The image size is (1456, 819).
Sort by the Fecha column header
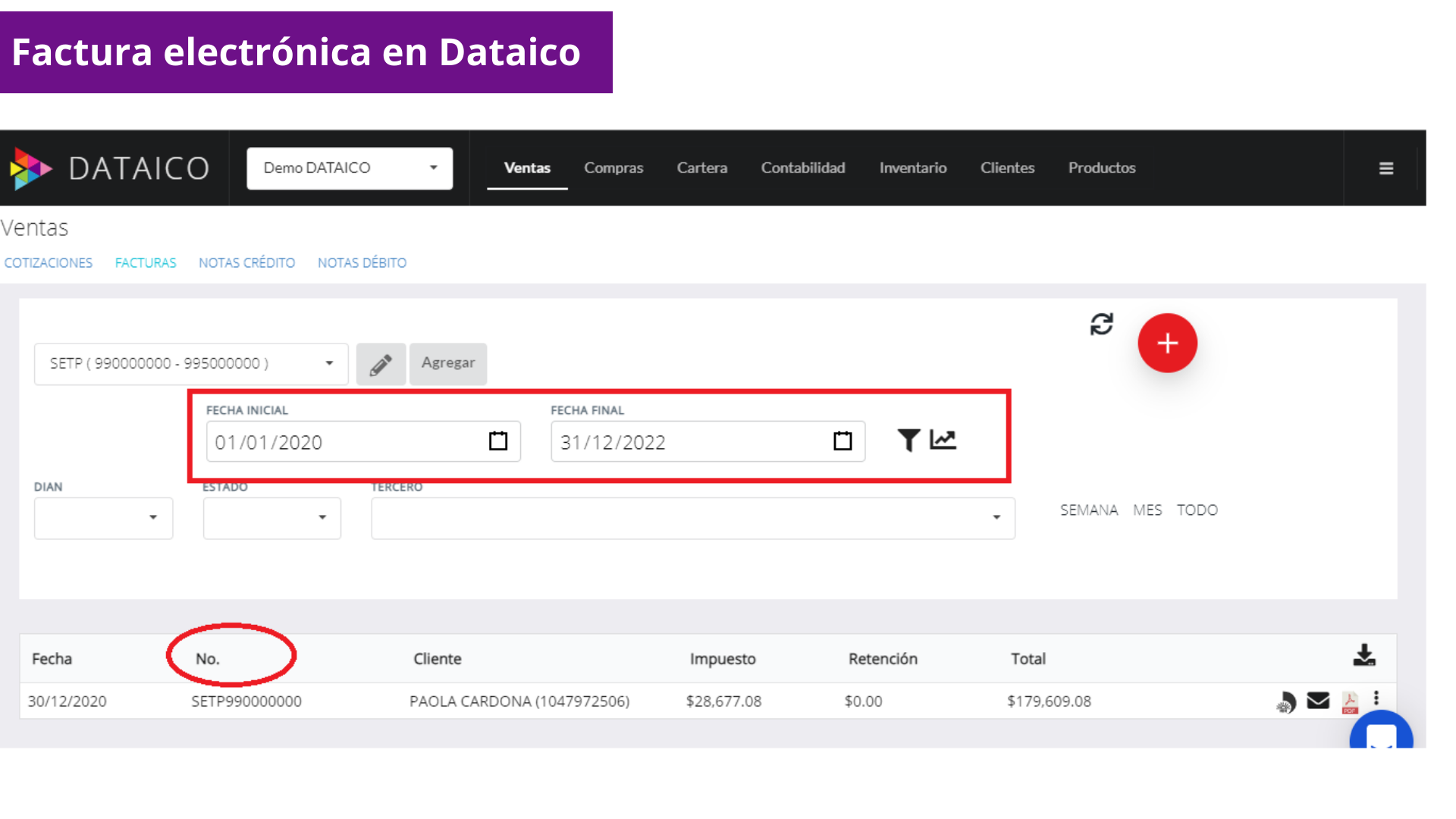coord(52,659)
